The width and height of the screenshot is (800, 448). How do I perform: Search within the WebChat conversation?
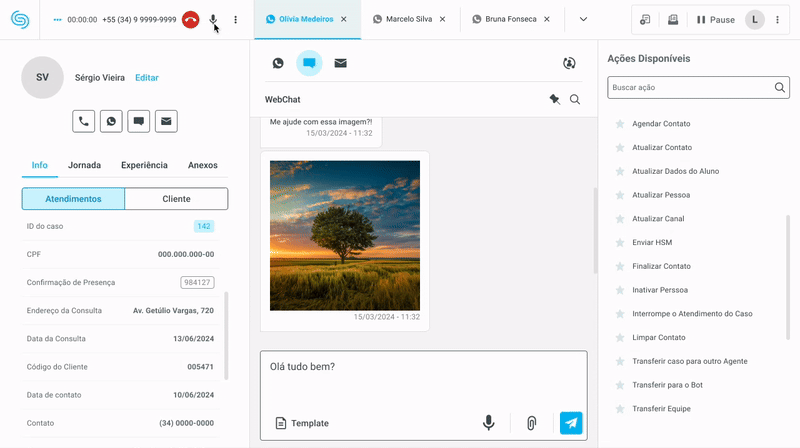click(x=575, y=100)
